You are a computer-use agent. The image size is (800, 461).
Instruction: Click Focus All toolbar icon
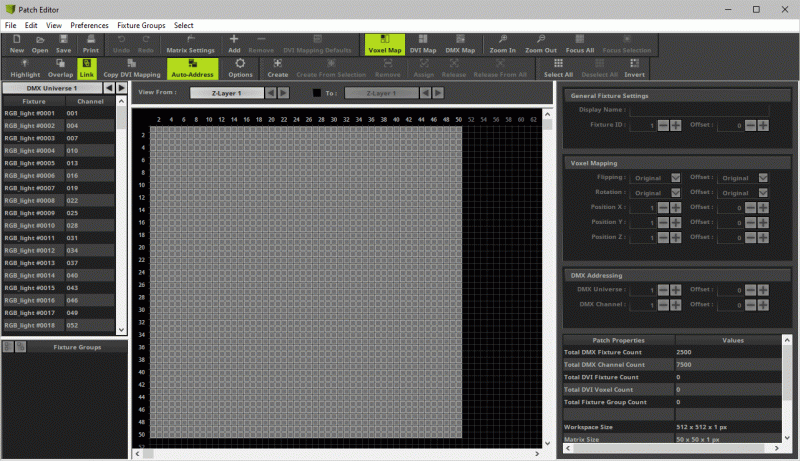point(580,44)
